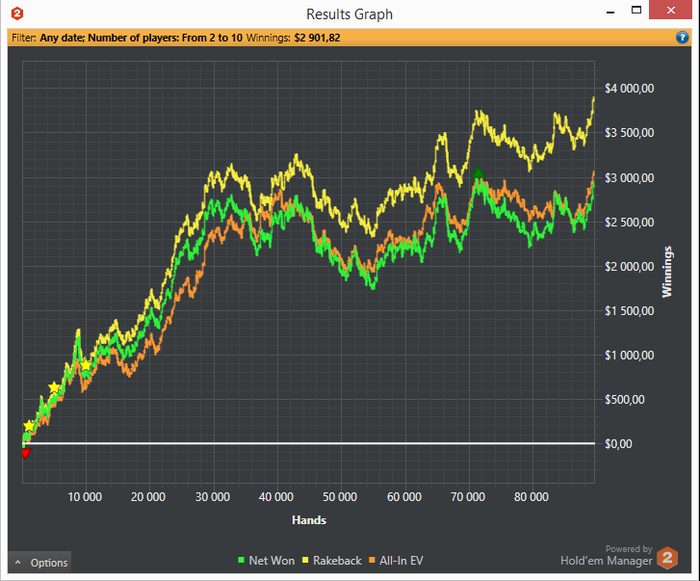
Task: Click the dark green upward triangle peak marker
Action: tap(478, 173)
